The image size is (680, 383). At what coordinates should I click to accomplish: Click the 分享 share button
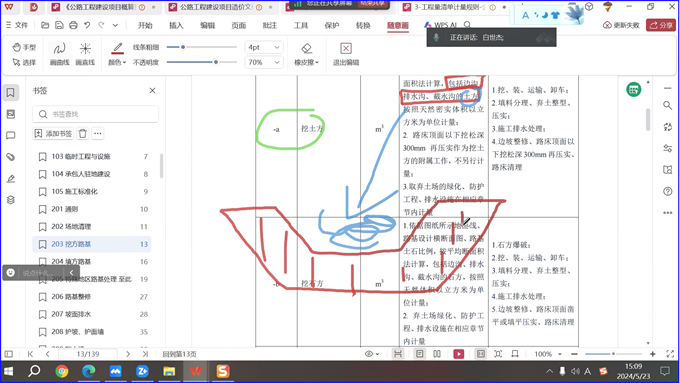point(660,25)
